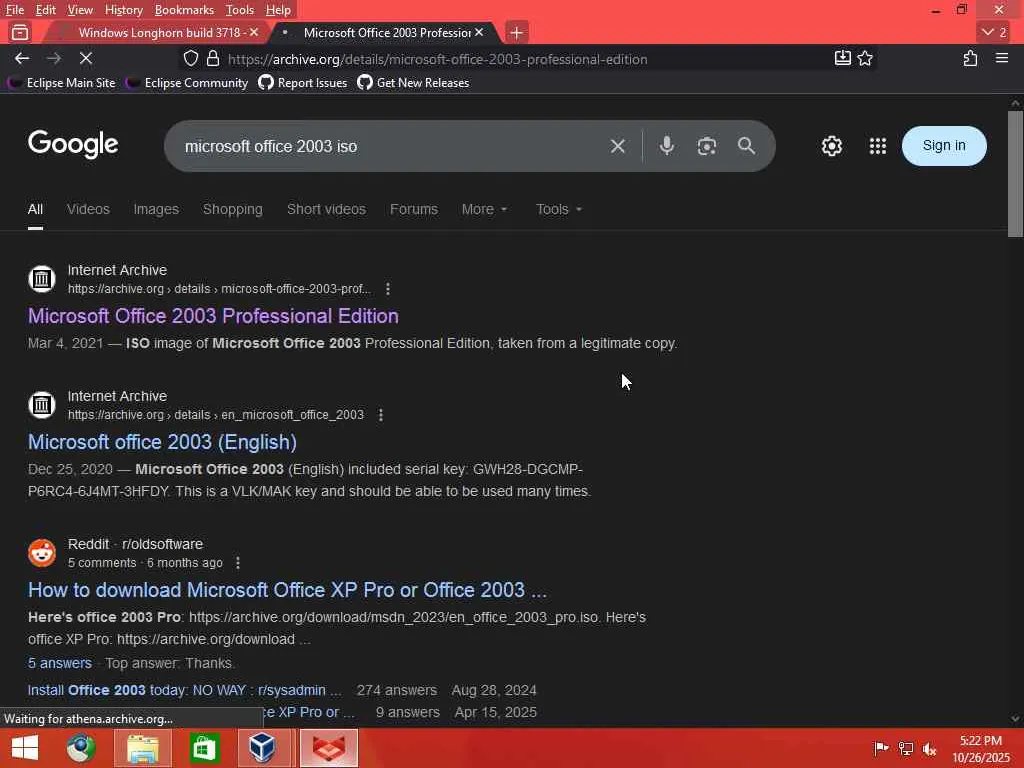
Task: Open the Edit menu
Action: (46, 10)
